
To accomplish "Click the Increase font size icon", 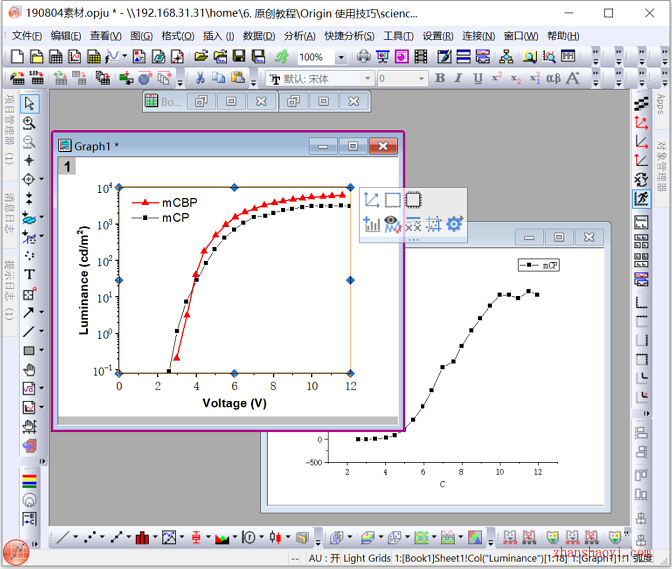I will click(x=573, y=78).
